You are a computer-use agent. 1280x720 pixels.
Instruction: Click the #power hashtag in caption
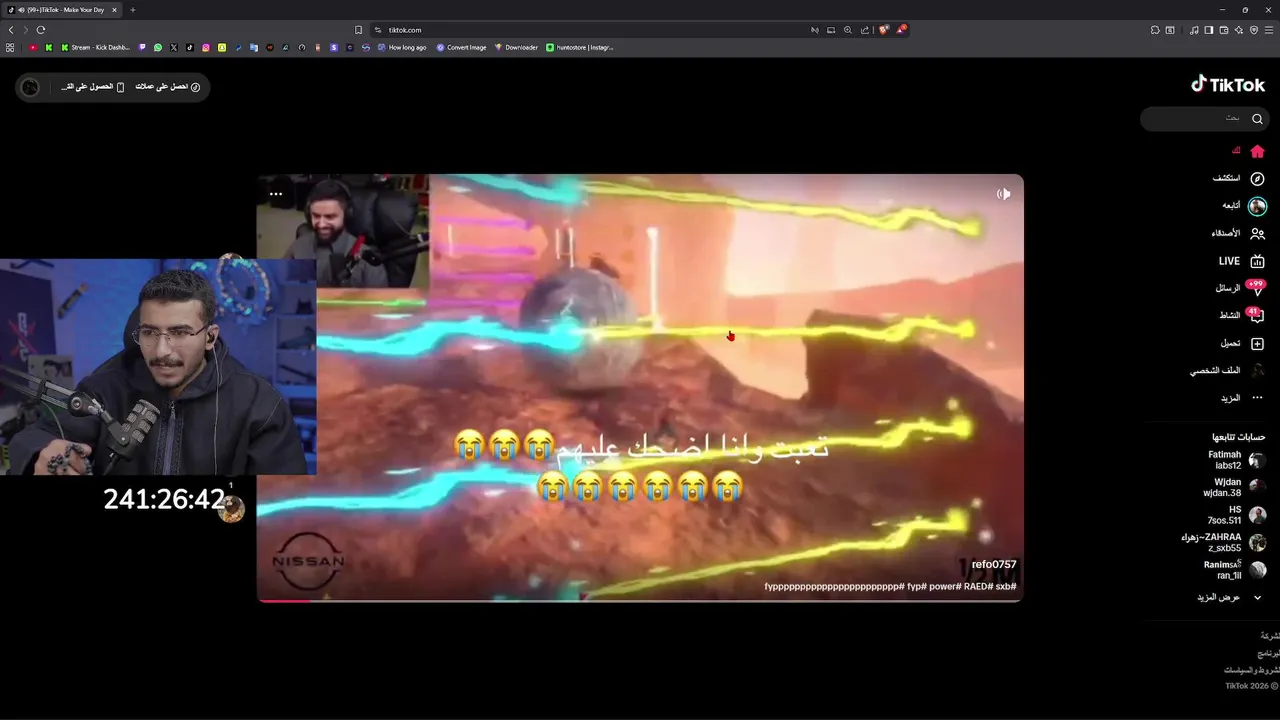(945, 586)
